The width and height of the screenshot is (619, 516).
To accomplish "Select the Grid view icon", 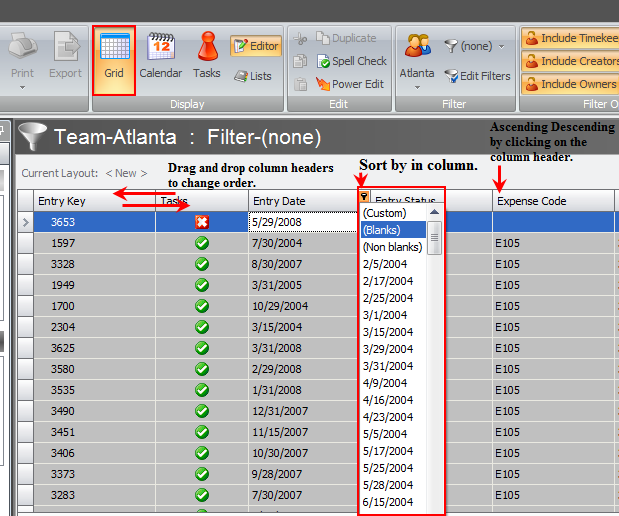I will (x=113, y=55).
